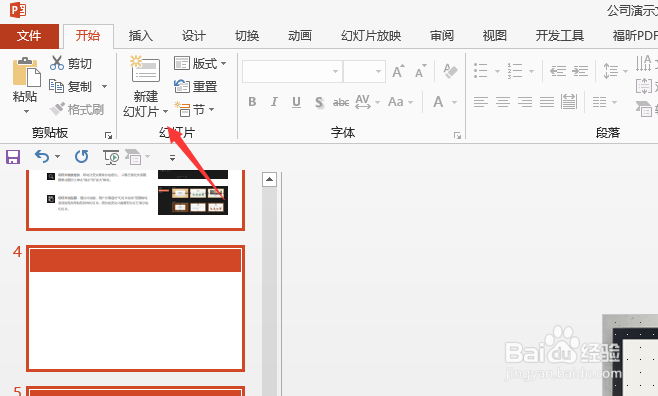The image size is (658, 396).
Task: Expand New Slide (新建幻灯片) dropdown arrow
Action: click(165, 112)
